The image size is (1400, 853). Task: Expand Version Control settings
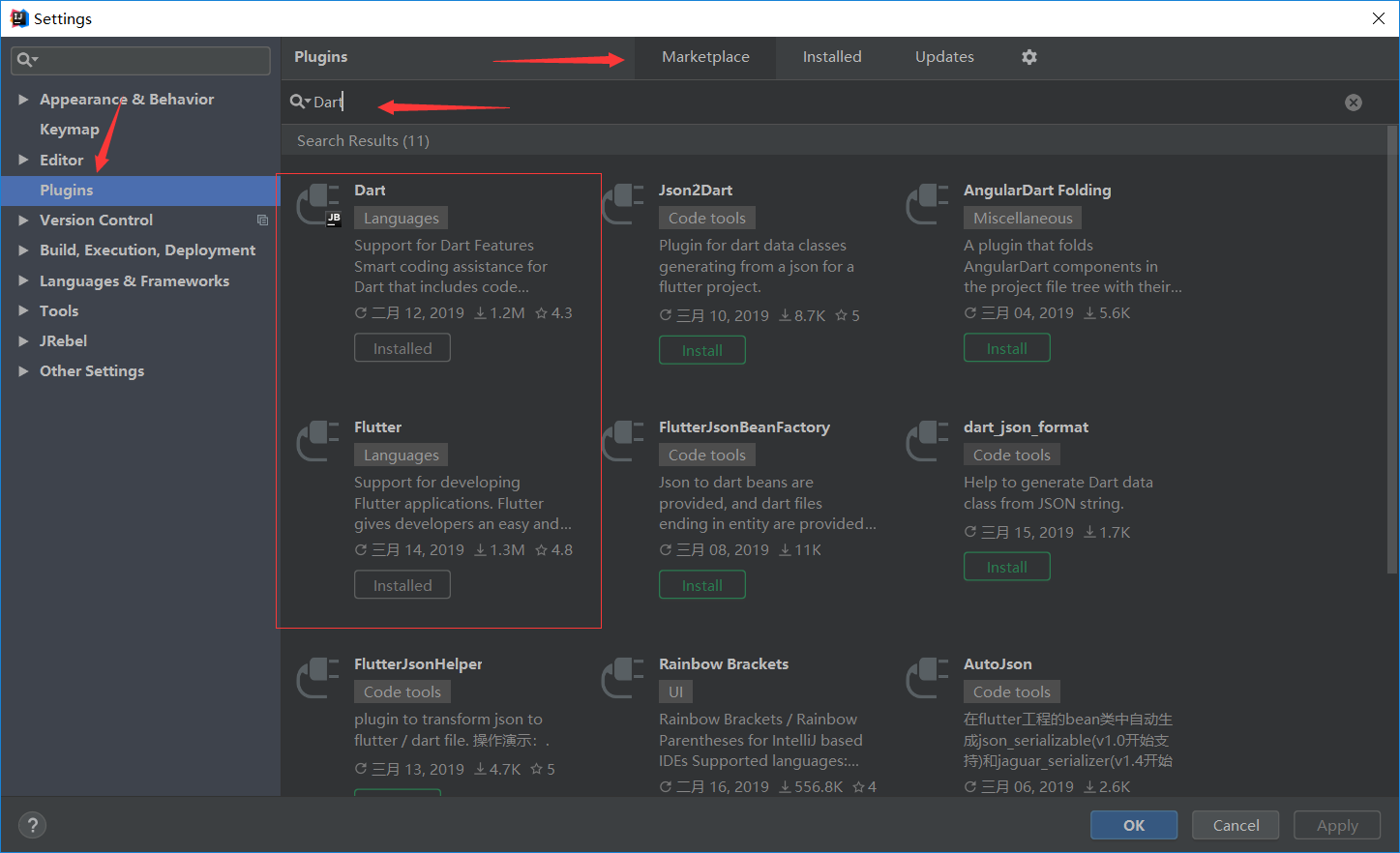(23, 221)
